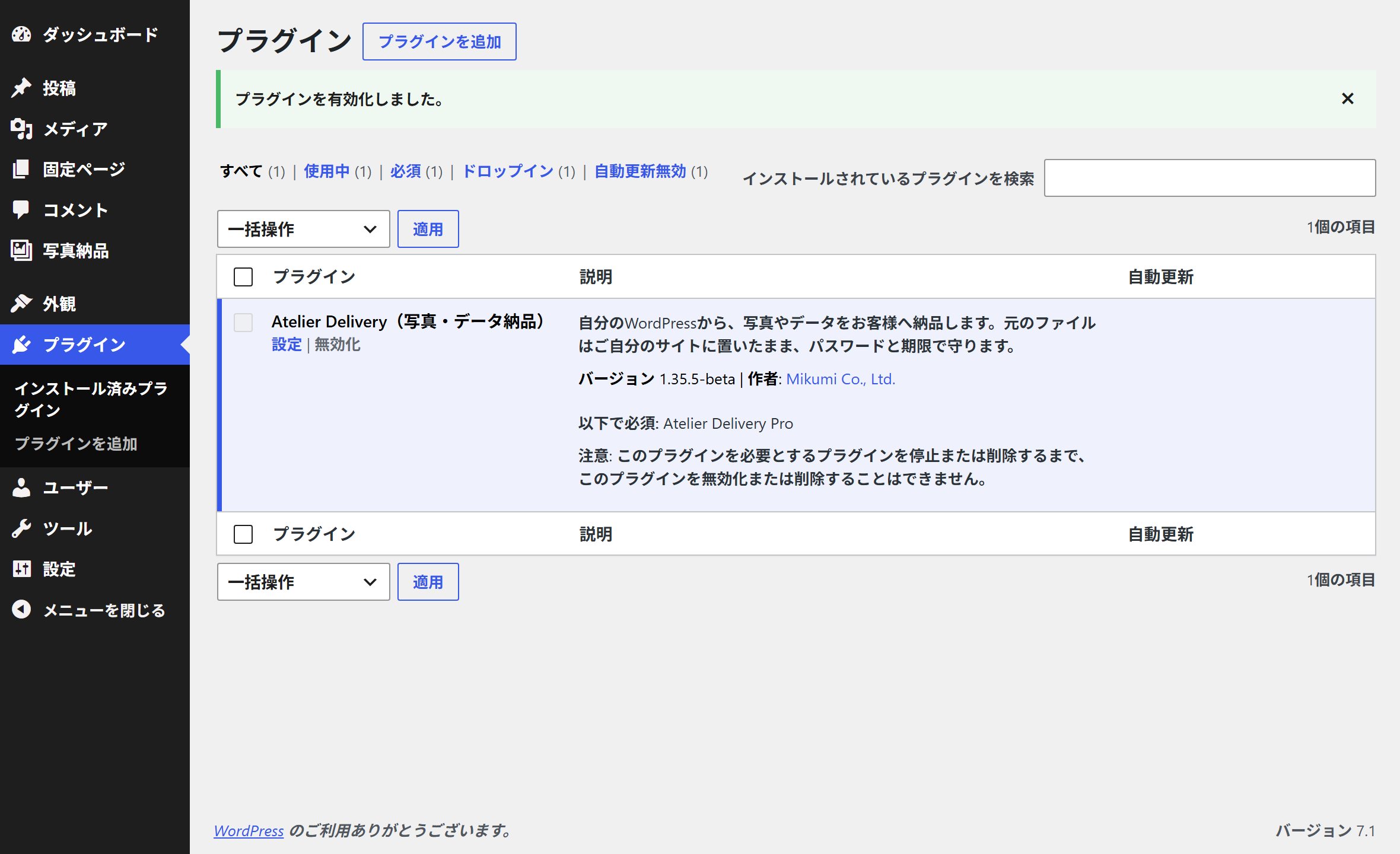Open メディア menu label in sidebar
Image resolution: width=1400 pixels, height=854 pixels.
tap(75, 129)
